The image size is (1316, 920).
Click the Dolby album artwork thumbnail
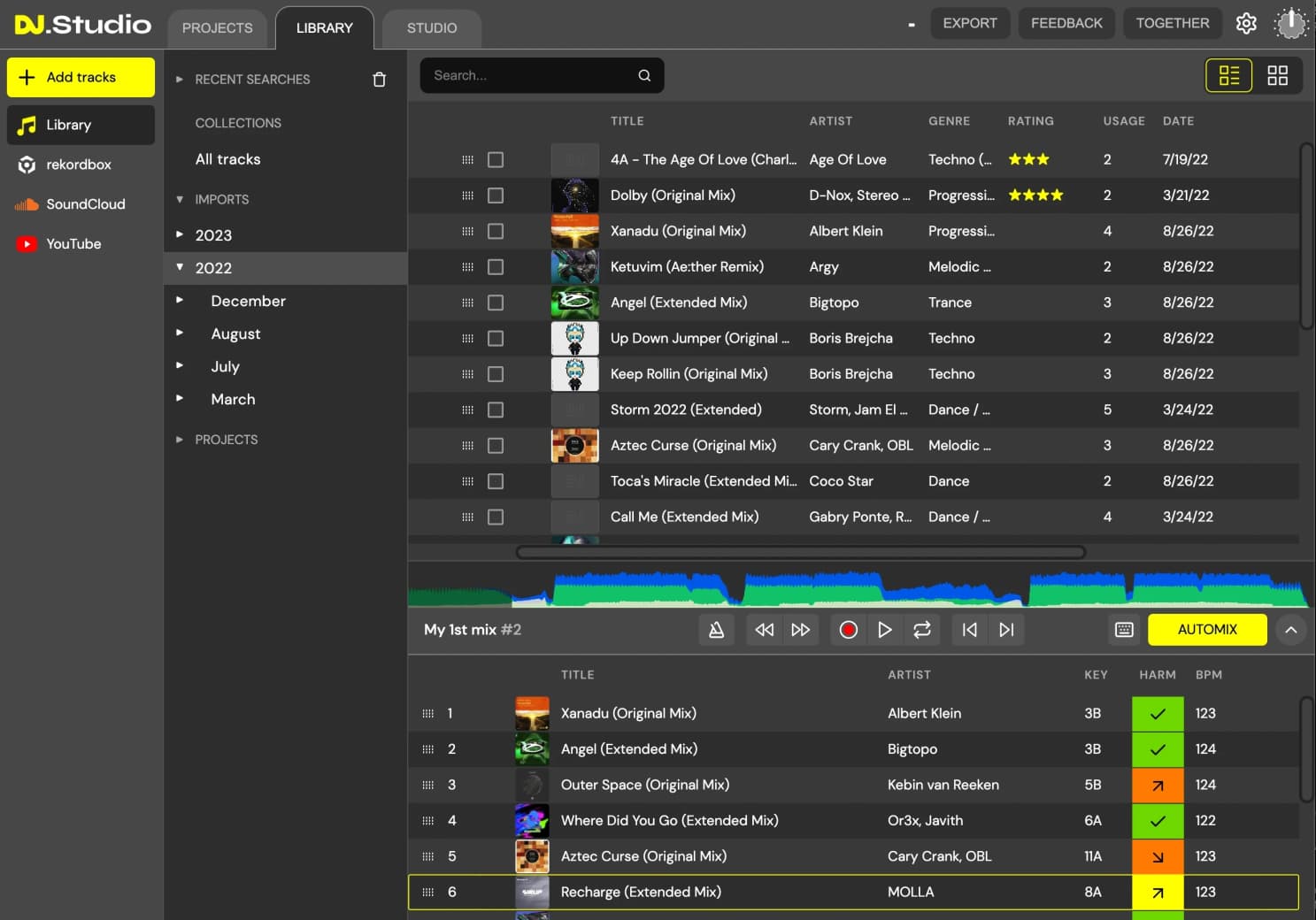575,195
